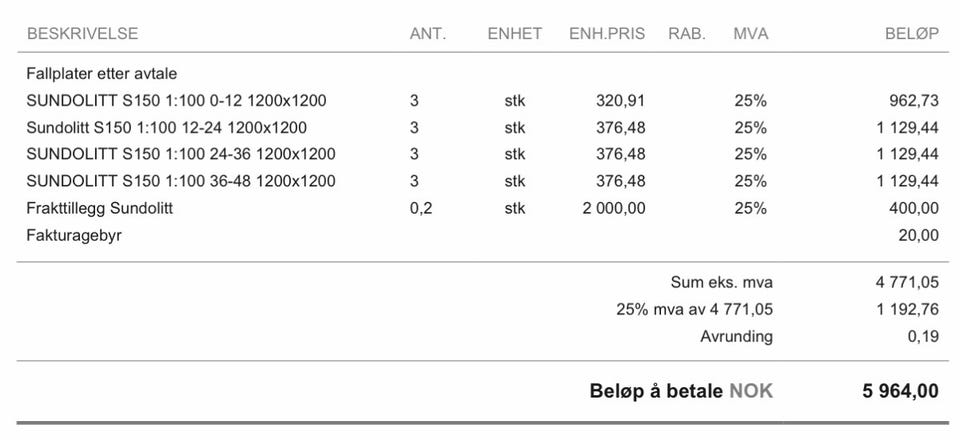Select the SUNDOLITT S150 1:100 0-12 row
This screenshot has width=960, height=440.
[x=176, y=101]
